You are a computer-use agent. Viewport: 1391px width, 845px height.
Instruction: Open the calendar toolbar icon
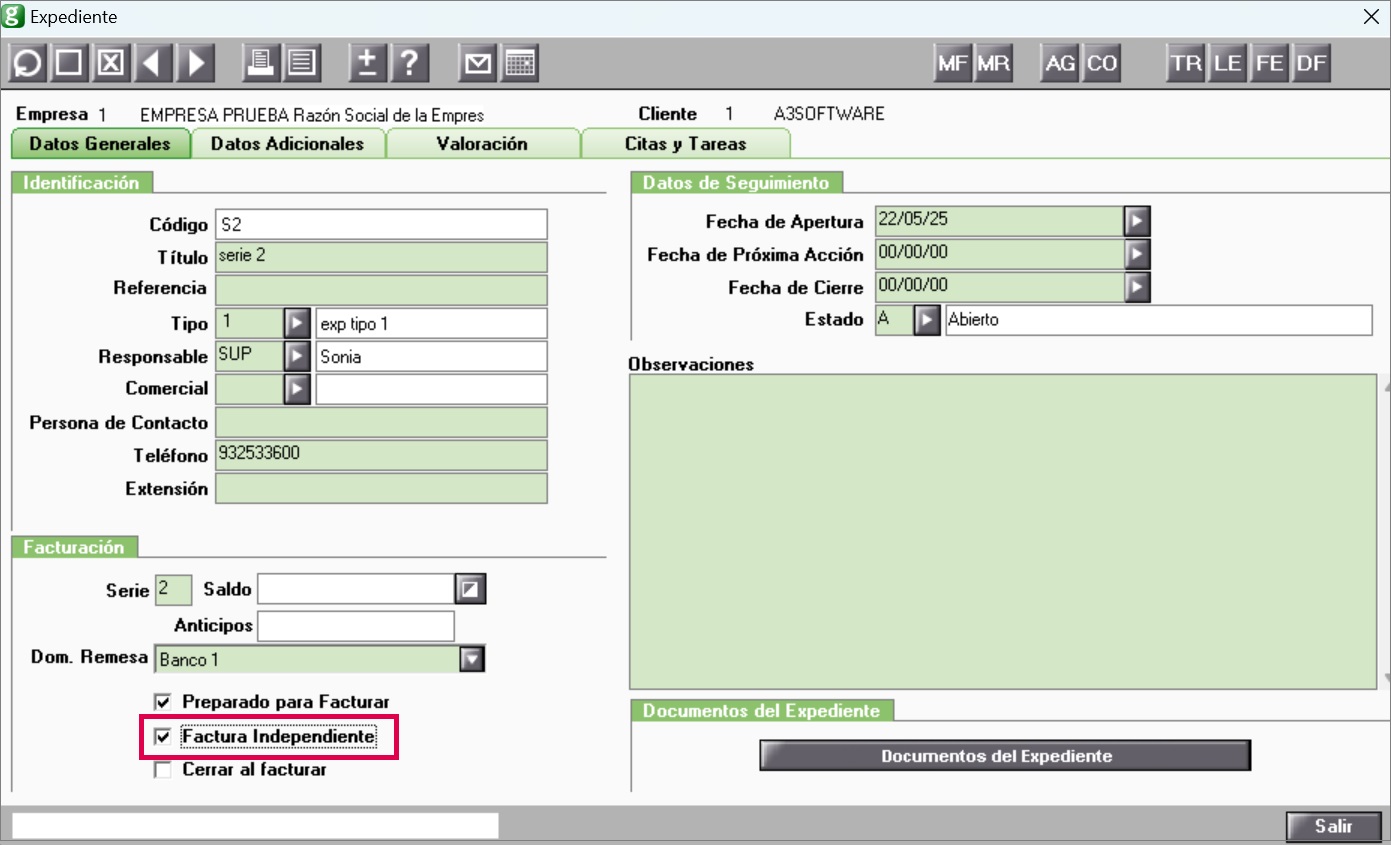tap(521, 64)
